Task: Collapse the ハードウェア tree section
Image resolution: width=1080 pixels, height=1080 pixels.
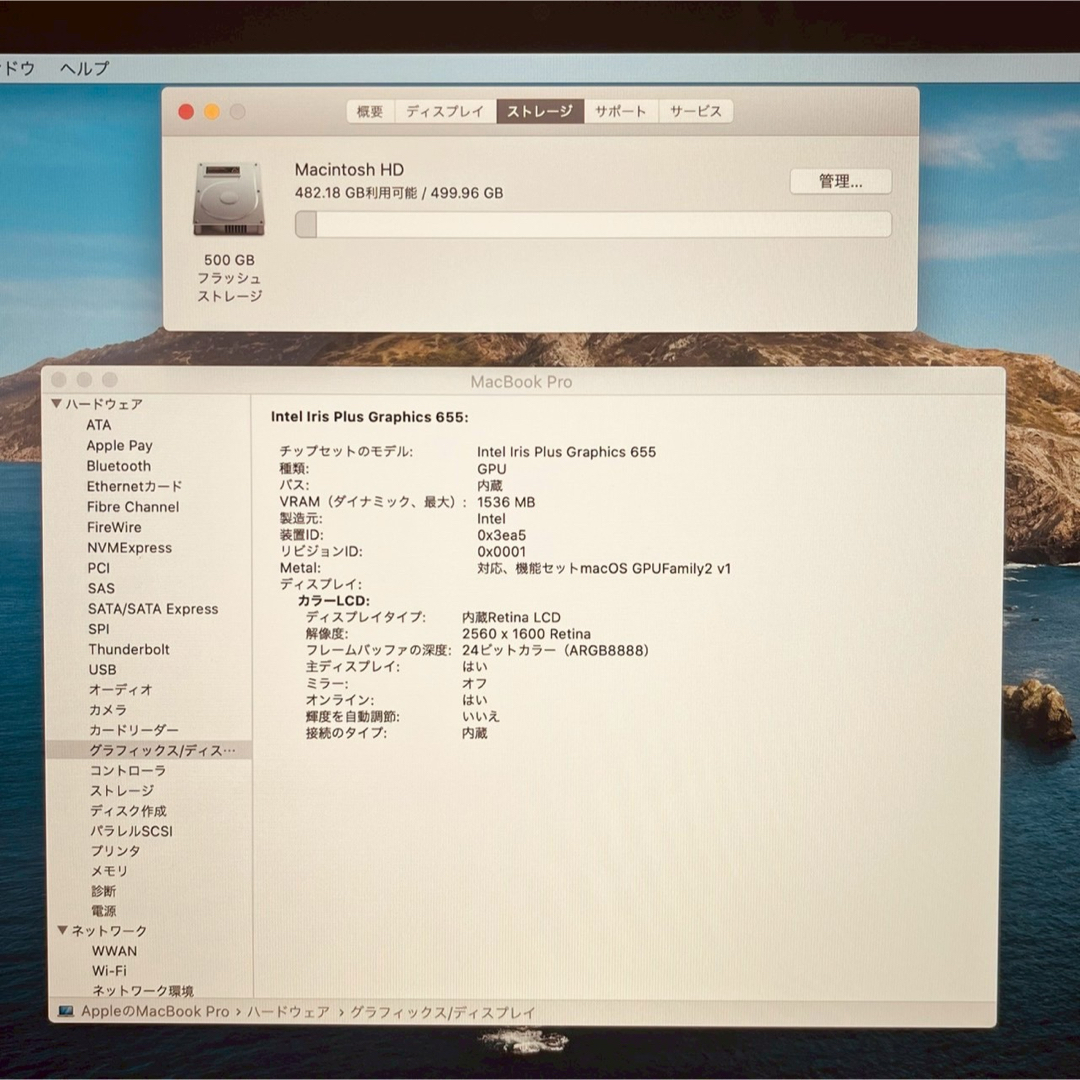Action: pyautogui.click(x=56, y=404)
